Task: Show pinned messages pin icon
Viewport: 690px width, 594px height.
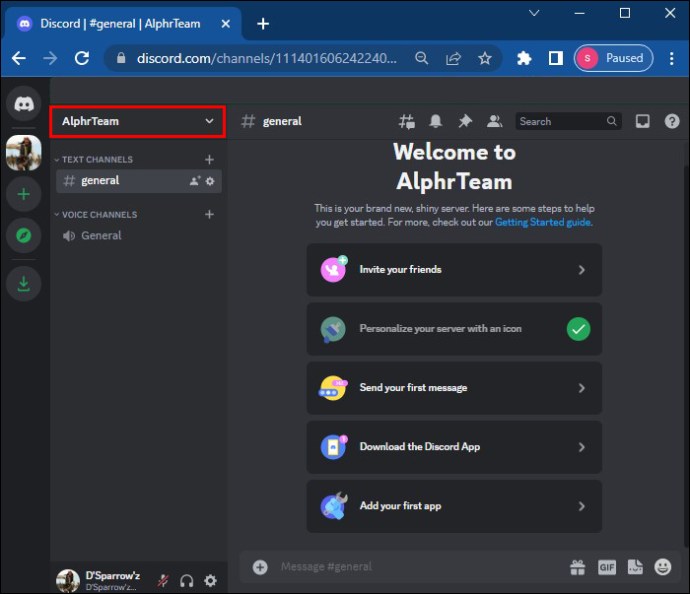Action: coord(465,121)
